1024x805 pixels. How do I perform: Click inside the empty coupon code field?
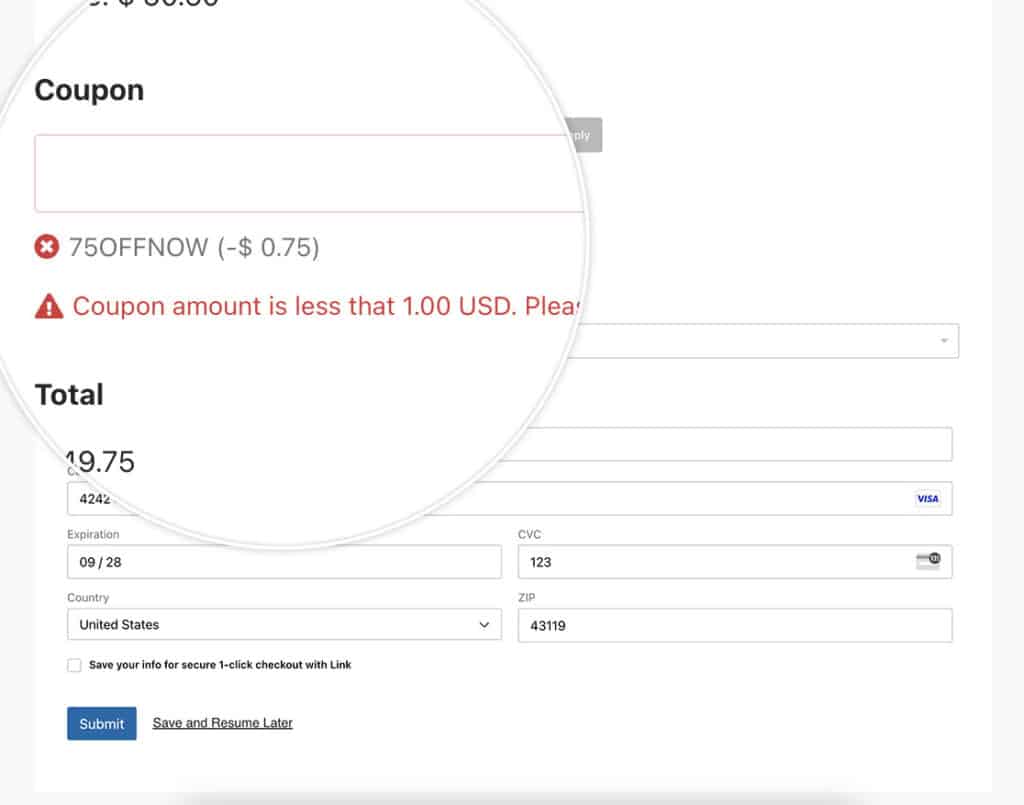pos(300,172)
